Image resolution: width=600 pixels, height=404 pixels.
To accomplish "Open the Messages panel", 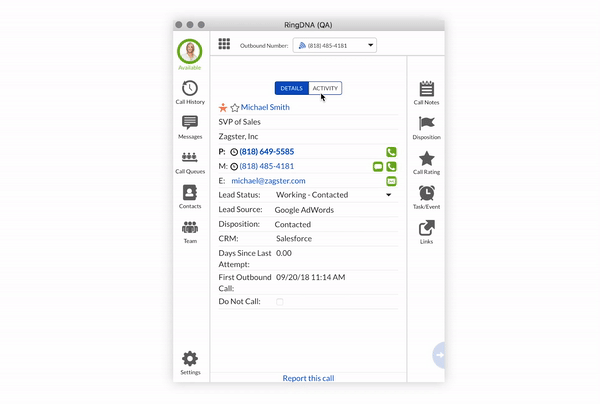I will point(190,127).
